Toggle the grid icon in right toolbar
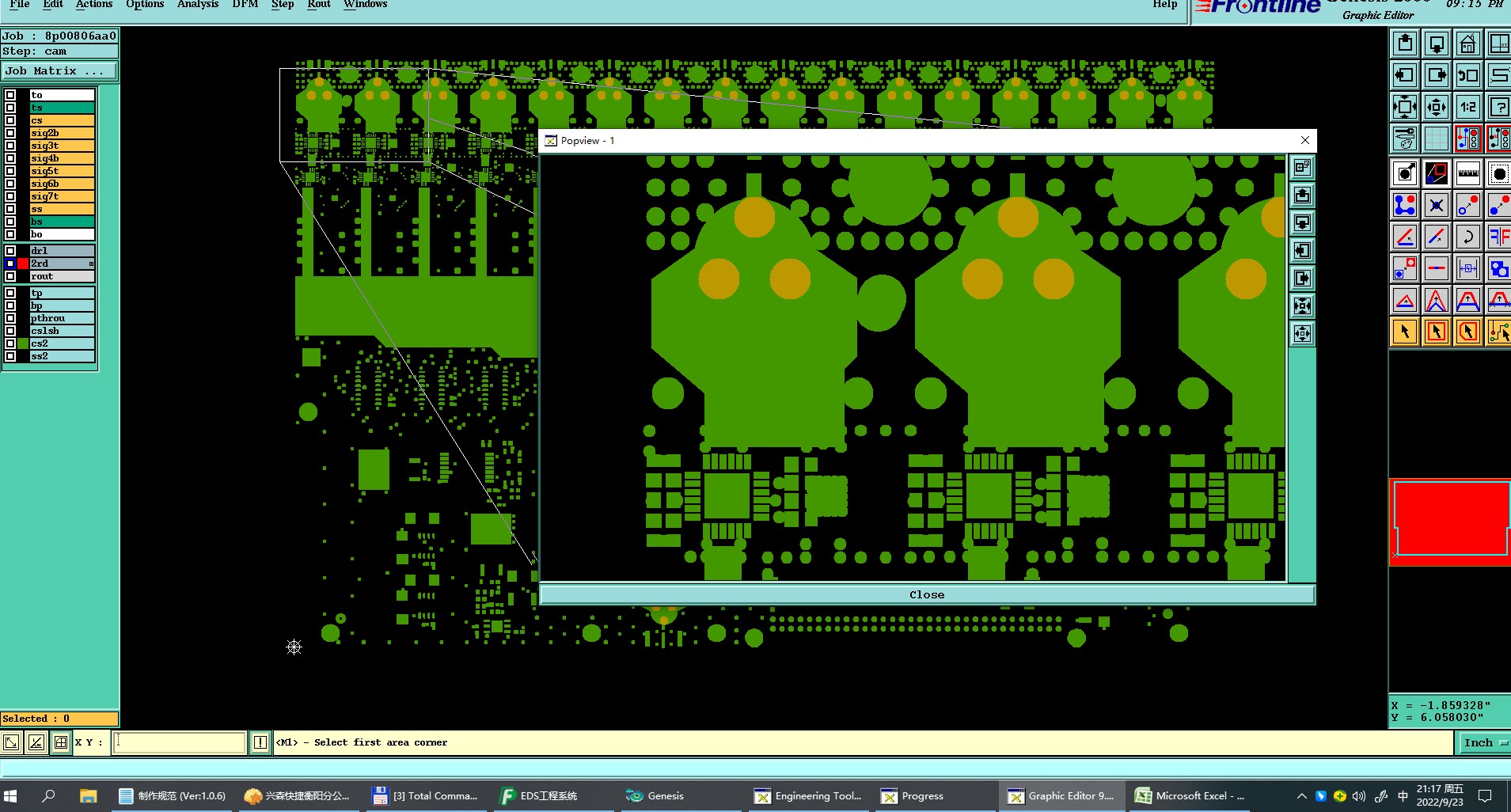1511x812 pixels. pyautogui.click(x=1437, y=138)
